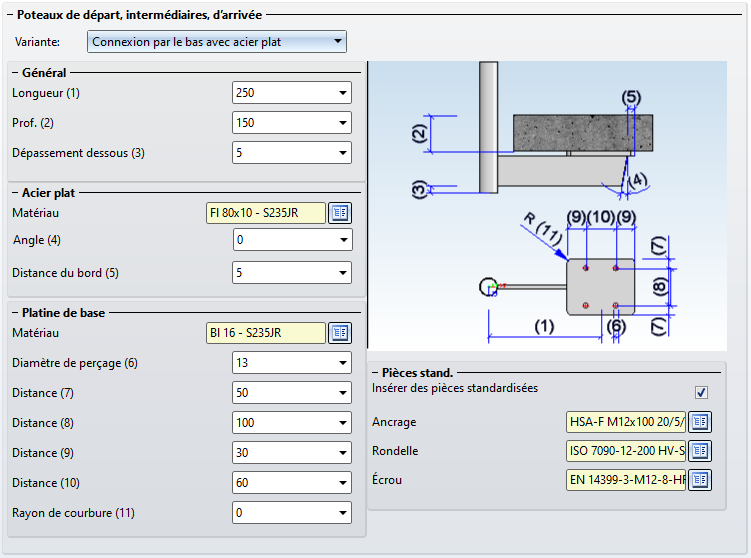
Task: Open Diamètre de perçage (6) dropdown
Action: tap(343, 363)
